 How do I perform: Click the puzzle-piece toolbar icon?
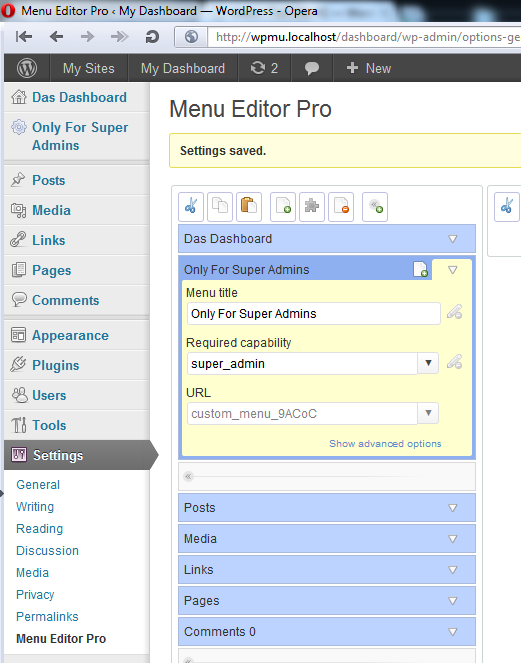[x=312, y=207]
